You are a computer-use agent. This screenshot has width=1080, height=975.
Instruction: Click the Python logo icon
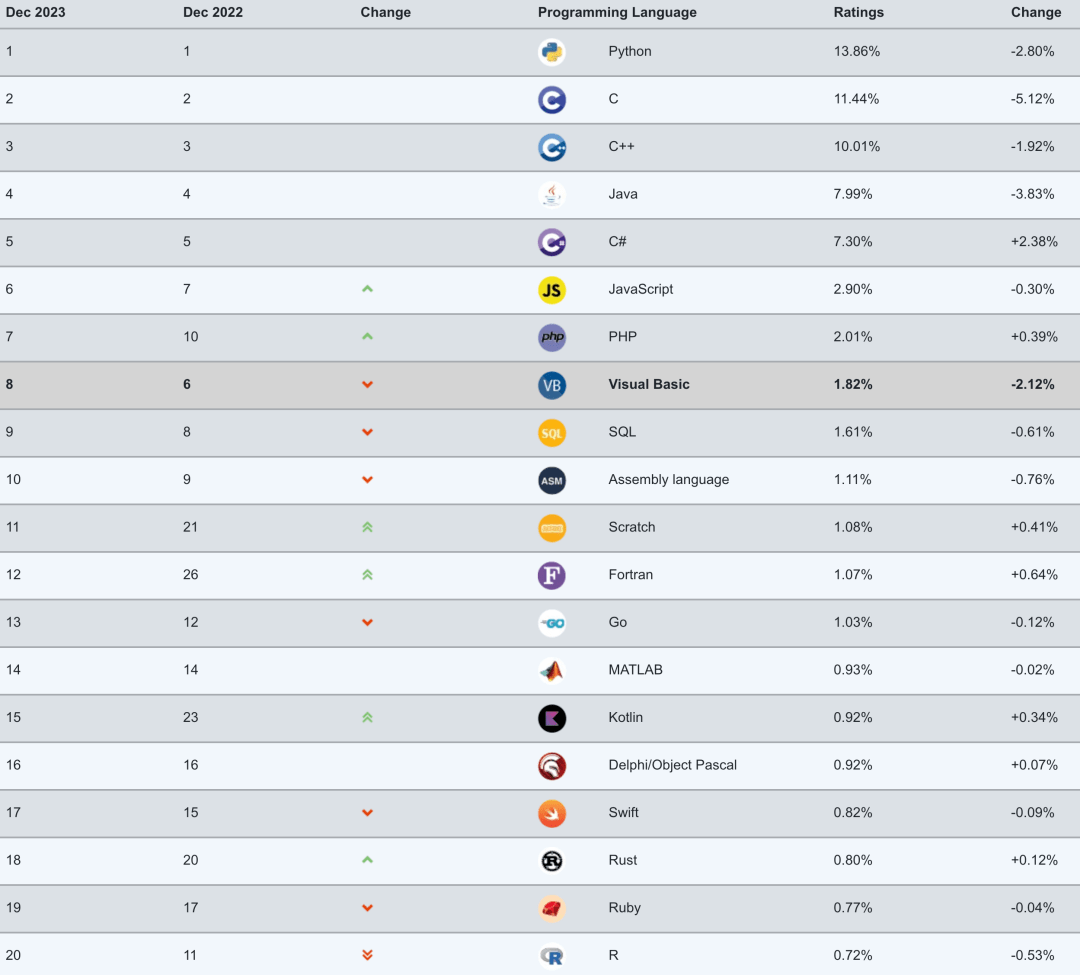pos(552,52)
